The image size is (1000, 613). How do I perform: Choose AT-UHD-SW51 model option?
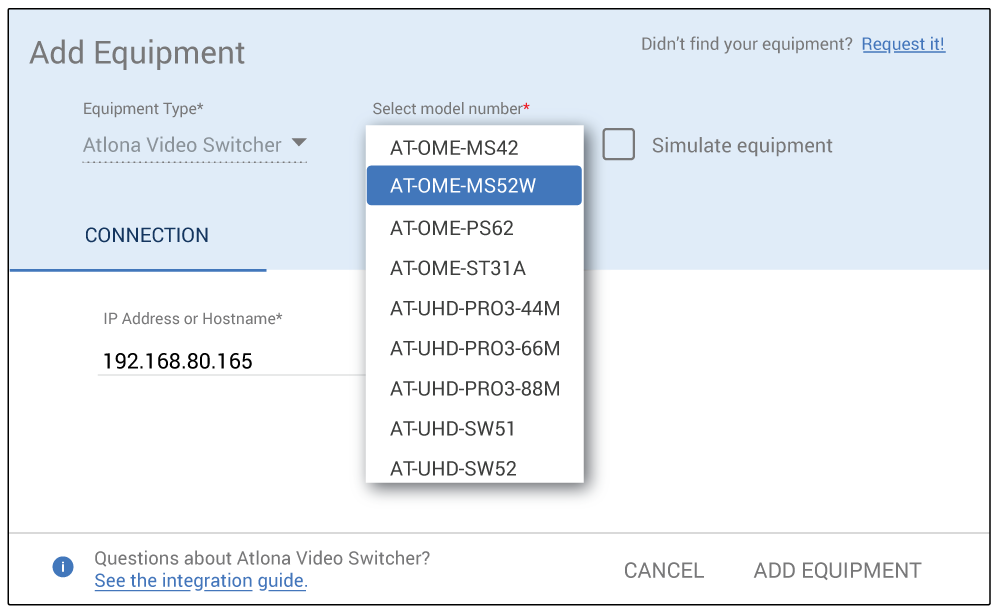click(x=453, y=428)
